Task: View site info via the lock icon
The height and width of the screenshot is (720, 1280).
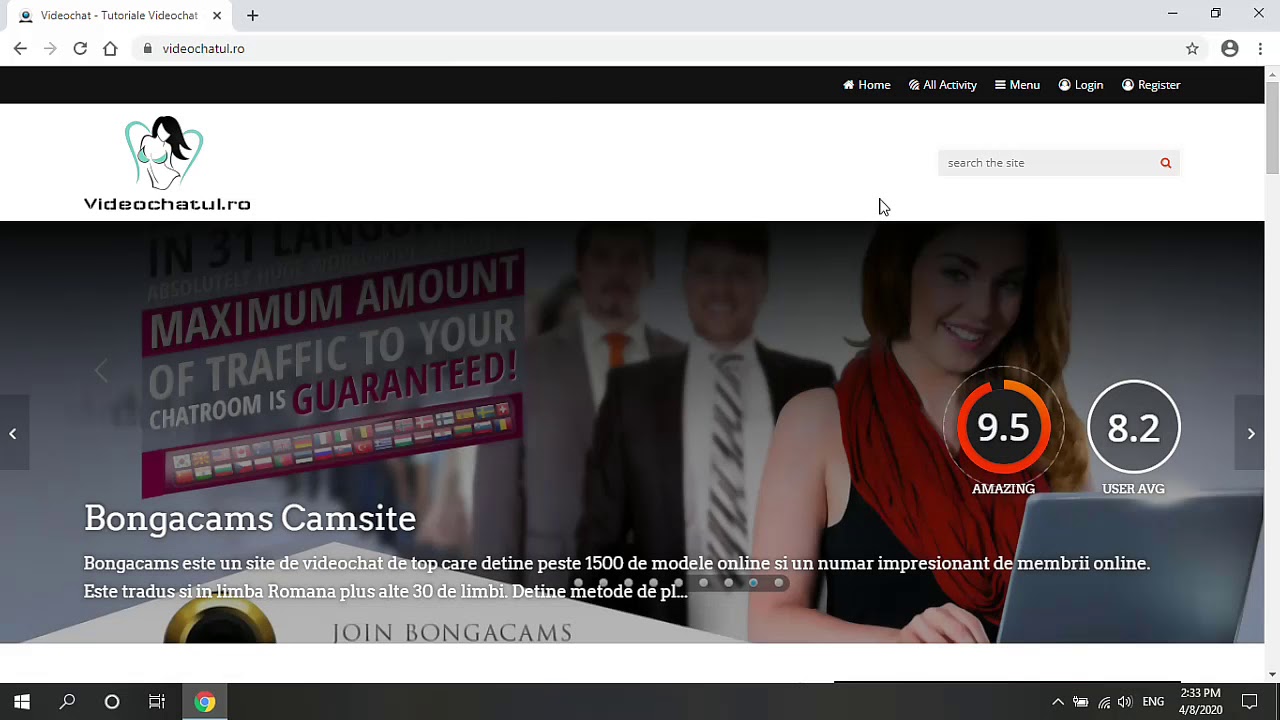Action: [147, 48]
